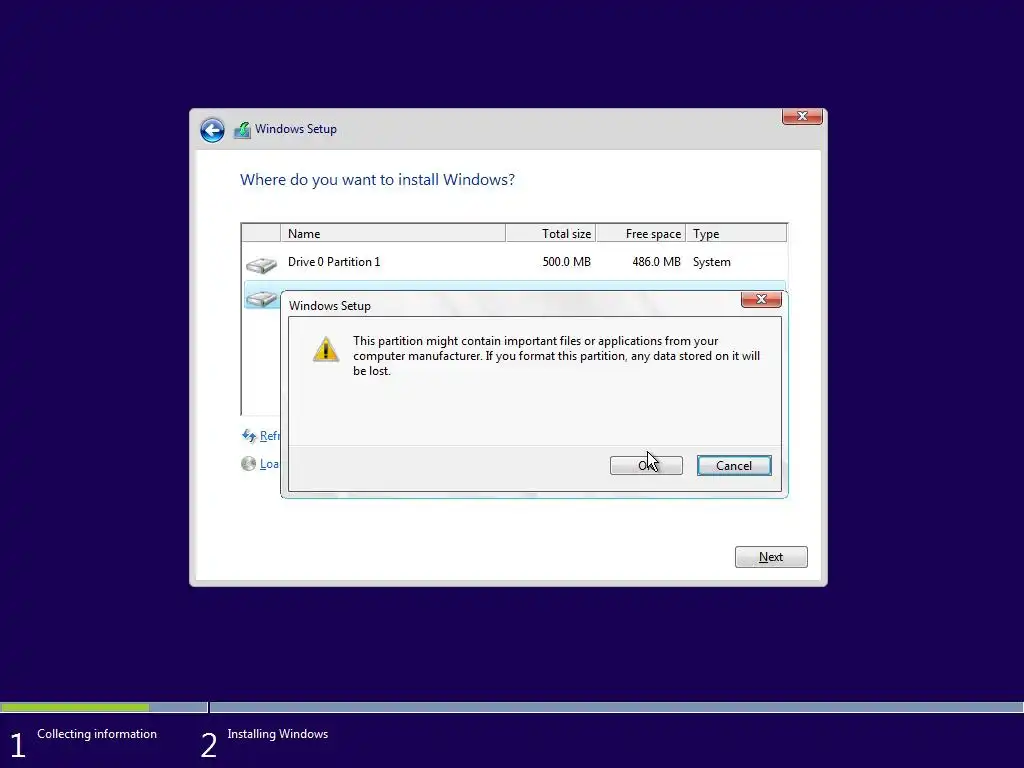This screenshot has height=768, width=1024.
Task: Click the yellow warning triangle icon
Action: coord(325,349)
